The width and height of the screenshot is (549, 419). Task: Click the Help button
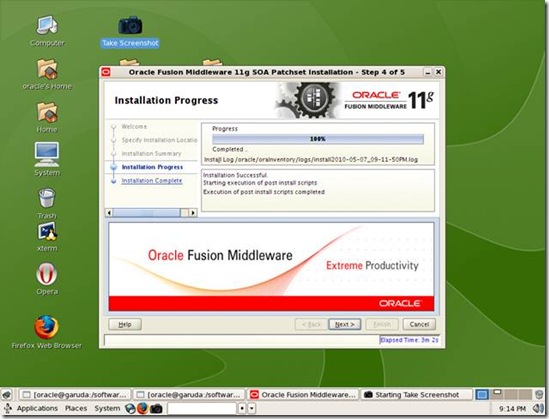click(125, 324)
